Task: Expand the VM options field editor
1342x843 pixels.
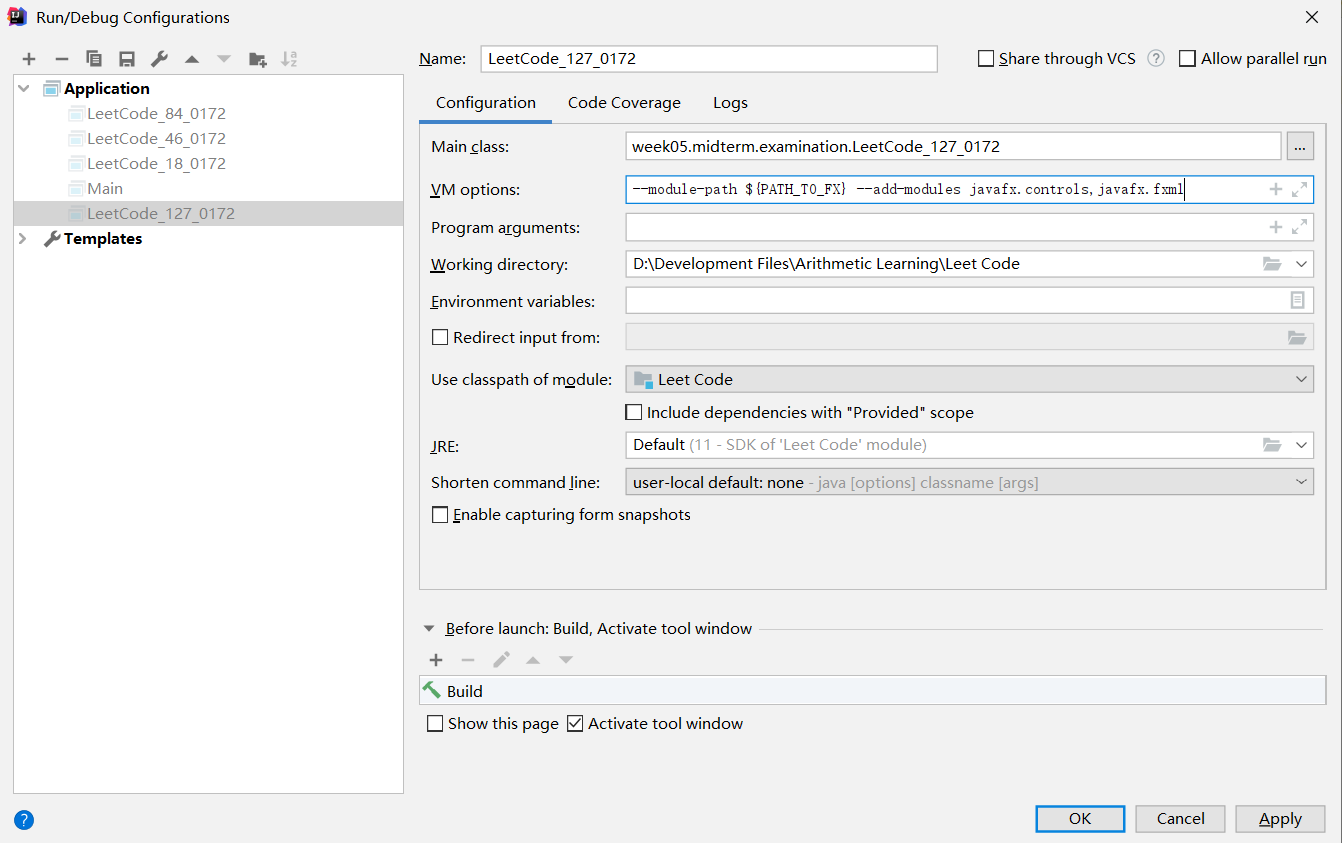Action: 1301,189
